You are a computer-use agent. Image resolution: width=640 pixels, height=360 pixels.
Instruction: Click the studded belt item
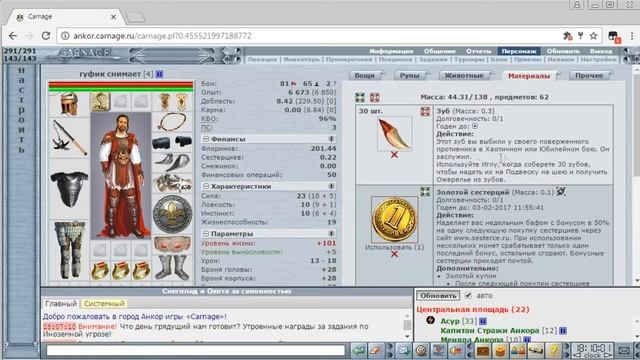[x=172, y=244]
